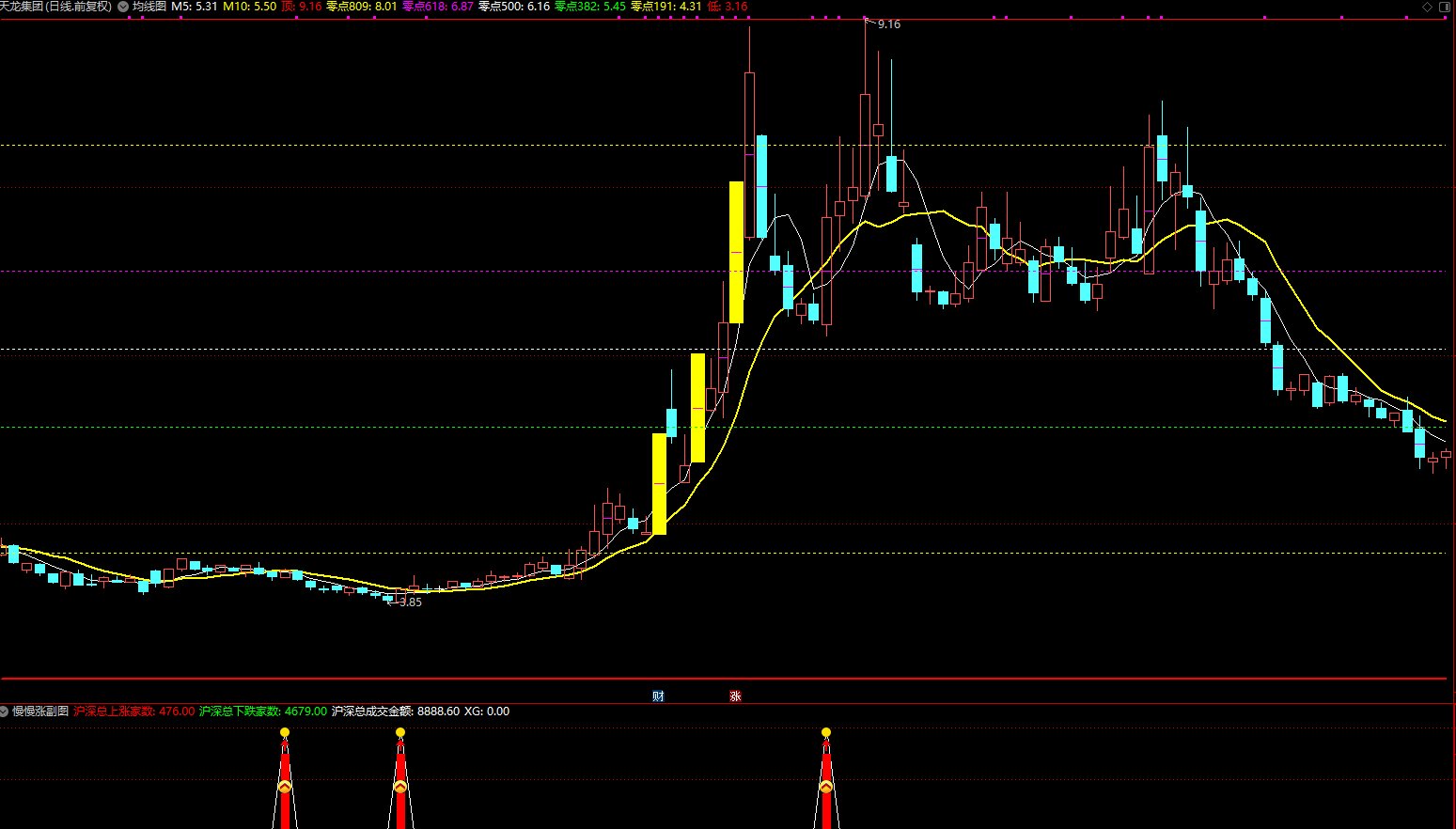The height and width of the screenshot is (829, 1456).
Task: Click the middle signal spike's orange chevron badge
Action: (x=400, y=787)
